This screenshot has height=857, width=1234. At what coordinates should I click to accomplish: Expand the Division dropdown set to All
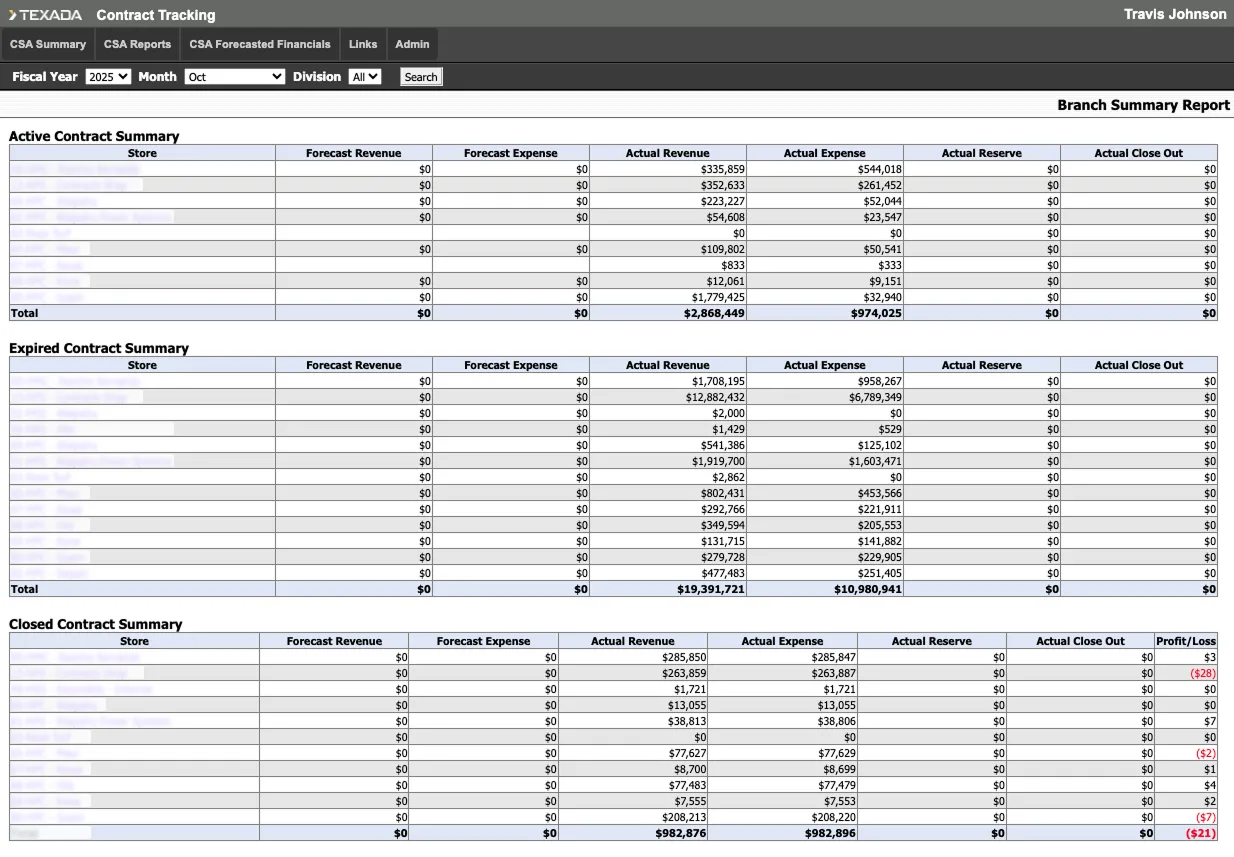coord(364,77)
